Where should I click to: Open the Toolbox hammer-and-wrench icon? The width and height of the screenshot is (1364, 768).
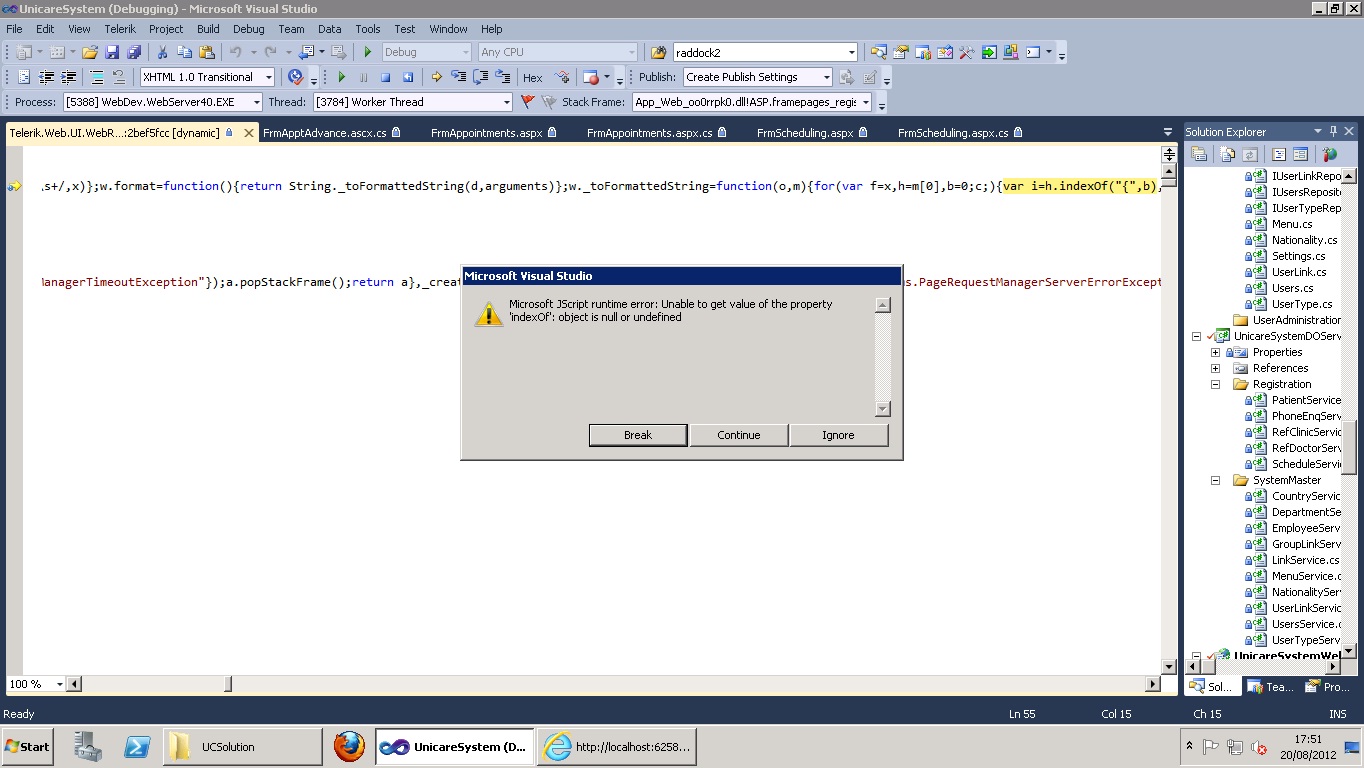pyautogui.click(x=967, y=52)
